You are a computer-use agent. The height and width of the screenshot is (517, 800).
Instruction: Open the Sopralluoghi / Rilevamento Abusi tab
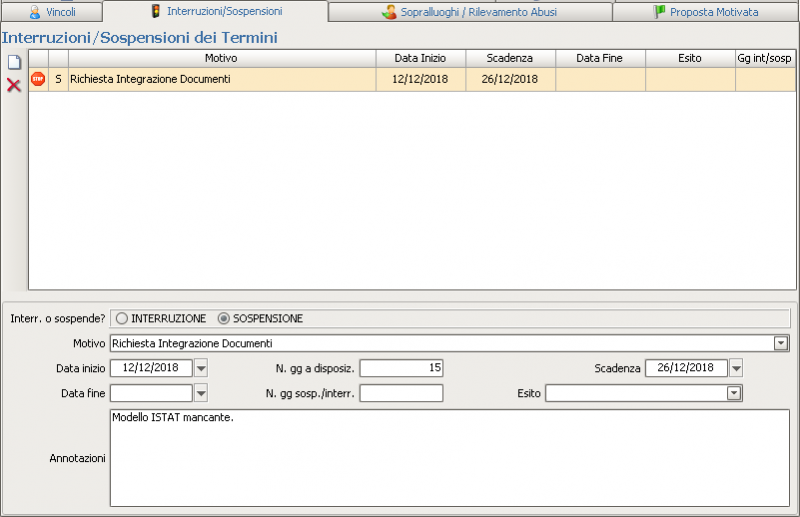point(470,12)
